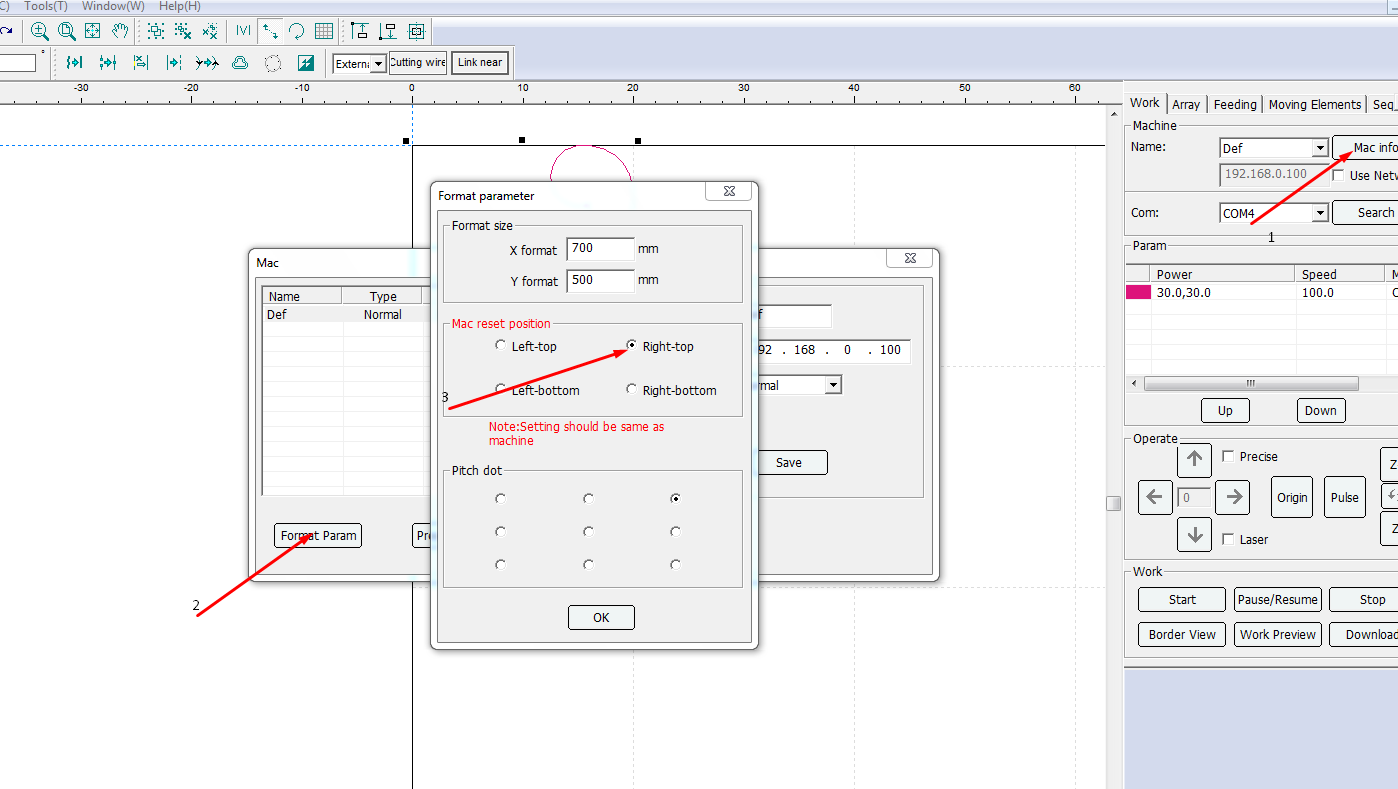Image resolution: width=1398 pixels, height=789 pixels.
Task: Toggle the grid display icon
Action: click(x=324, y=31)
